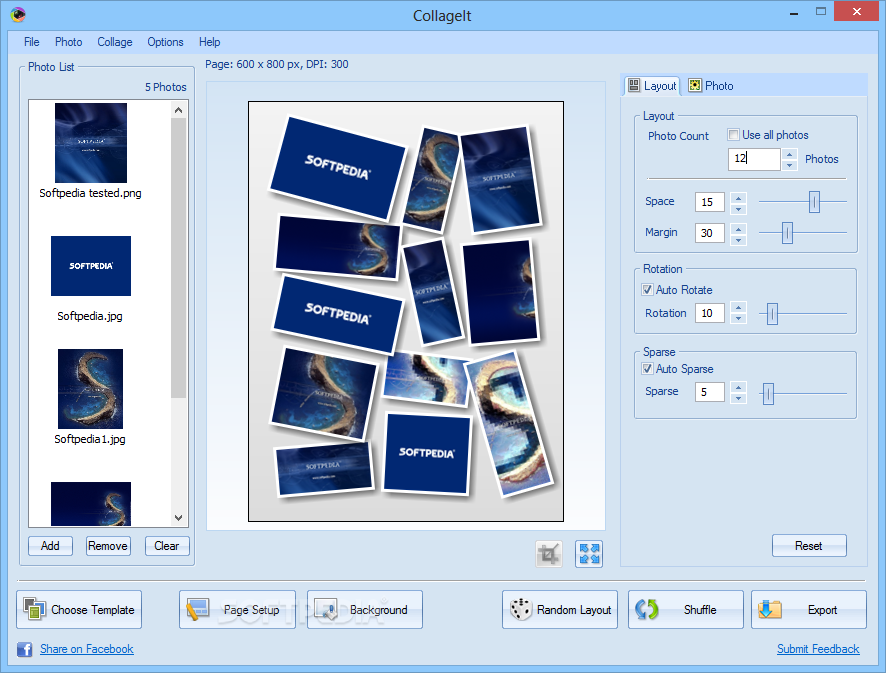The height and width of the screenshot is (673, 886).
Task: Open the Photo menu
Action: (68, 42)
